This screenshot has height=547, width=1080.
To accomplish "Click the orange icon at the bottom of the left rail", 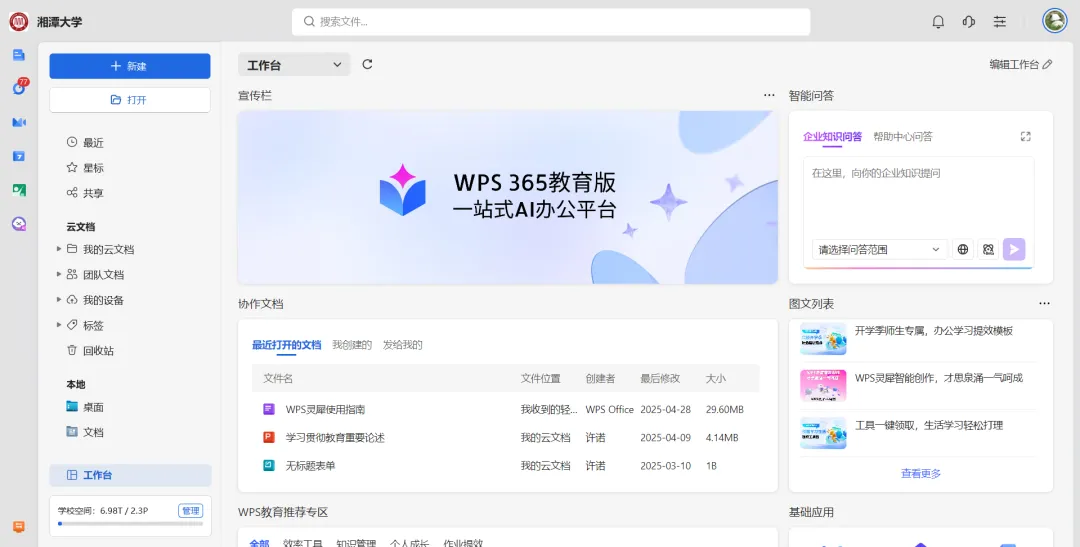I will click(19, 527).
